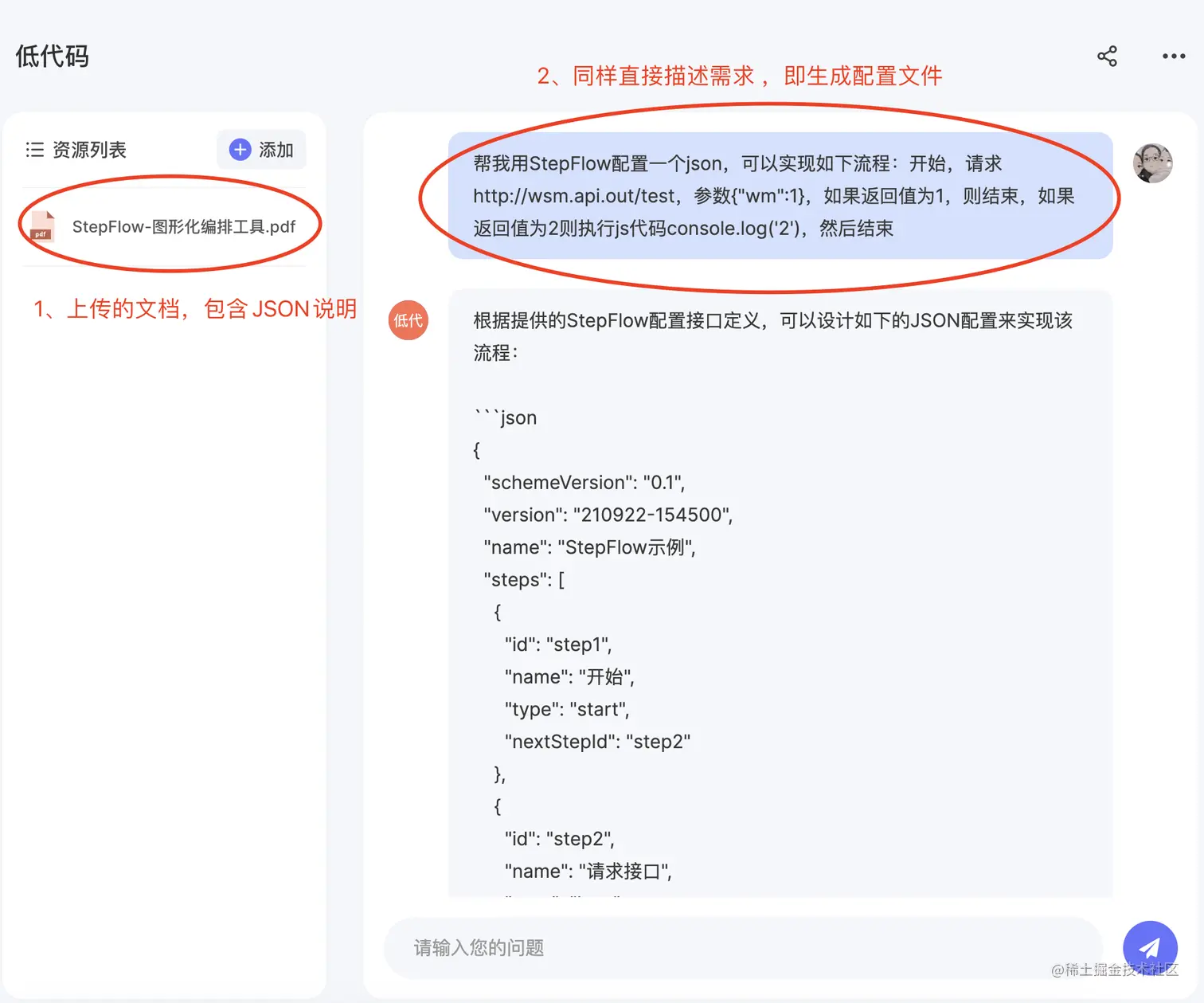
Task: Click the line "type": "start"
Action: click(x=566, y=710)
